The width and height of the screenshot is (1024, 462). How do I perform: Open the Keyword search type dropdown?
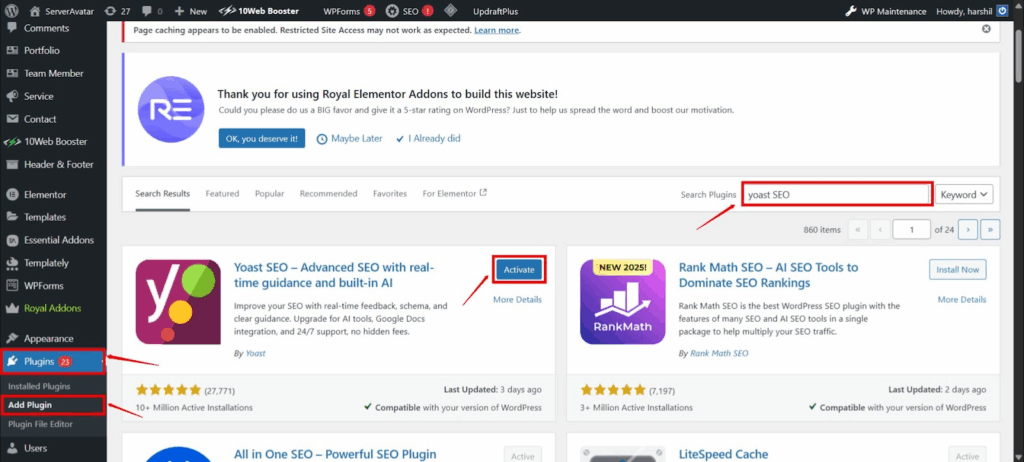(964, 195)
